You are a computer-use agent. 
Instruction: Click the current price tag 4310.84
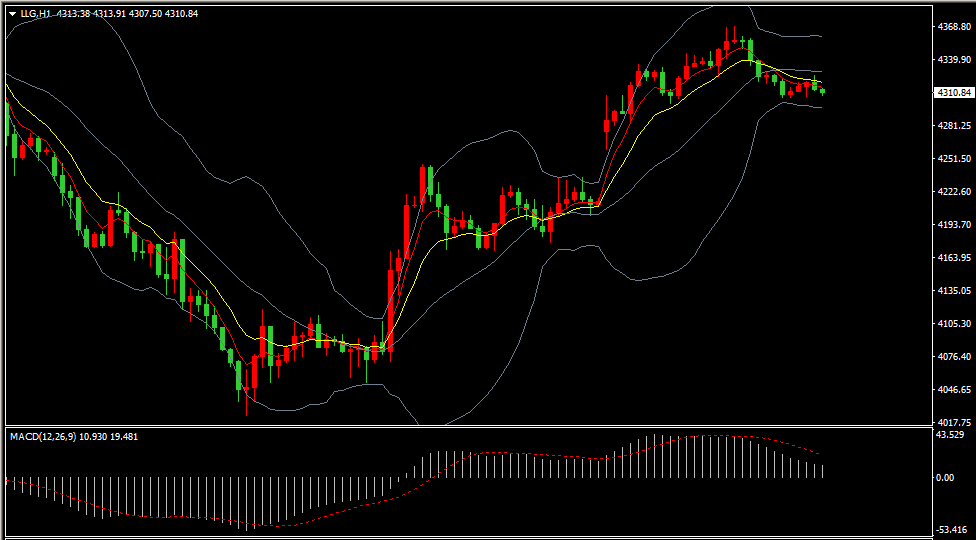[x=953, y=93]
